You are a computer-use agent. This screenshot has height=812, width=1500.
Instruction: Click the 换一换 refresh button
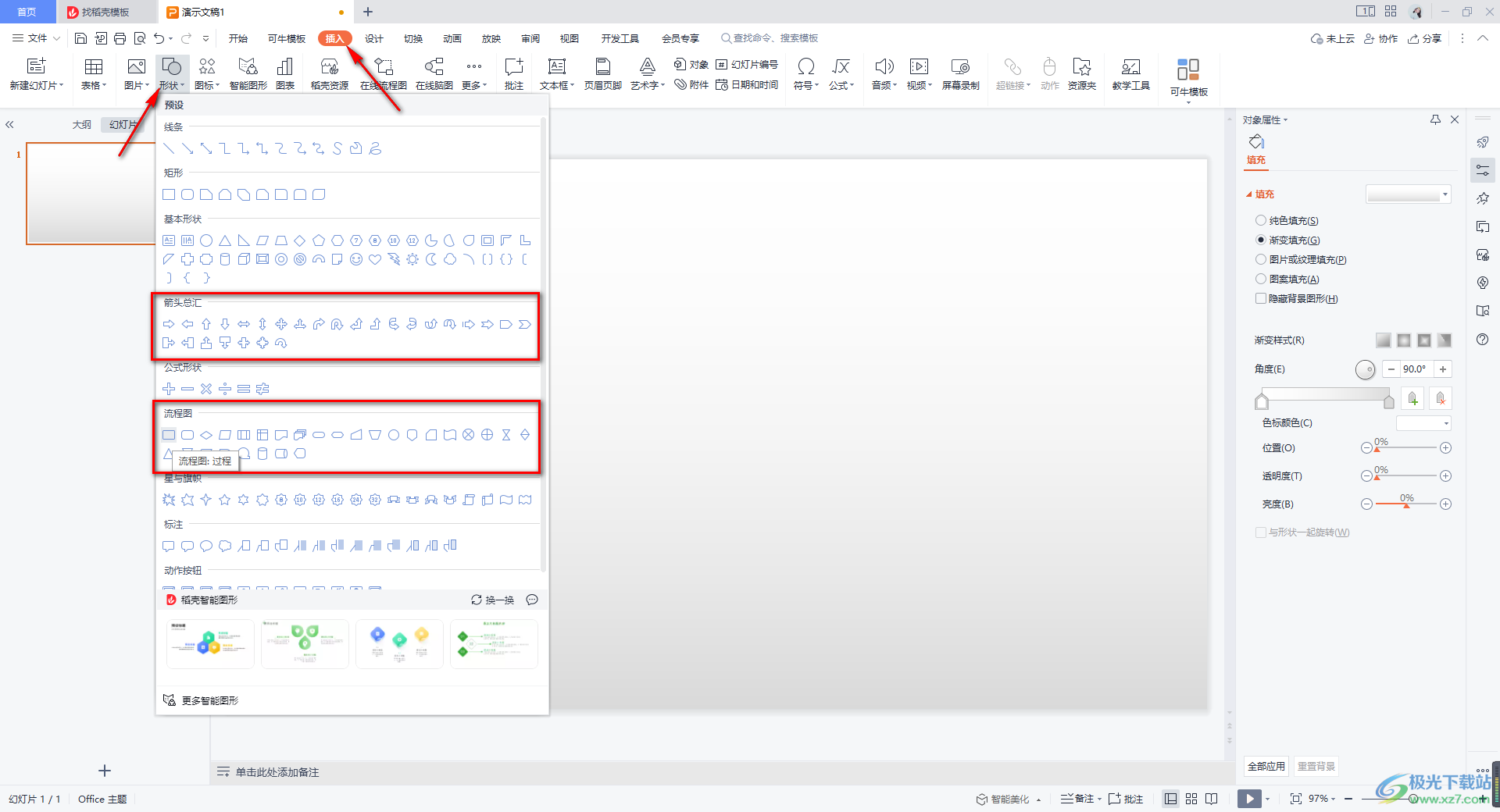492,600
